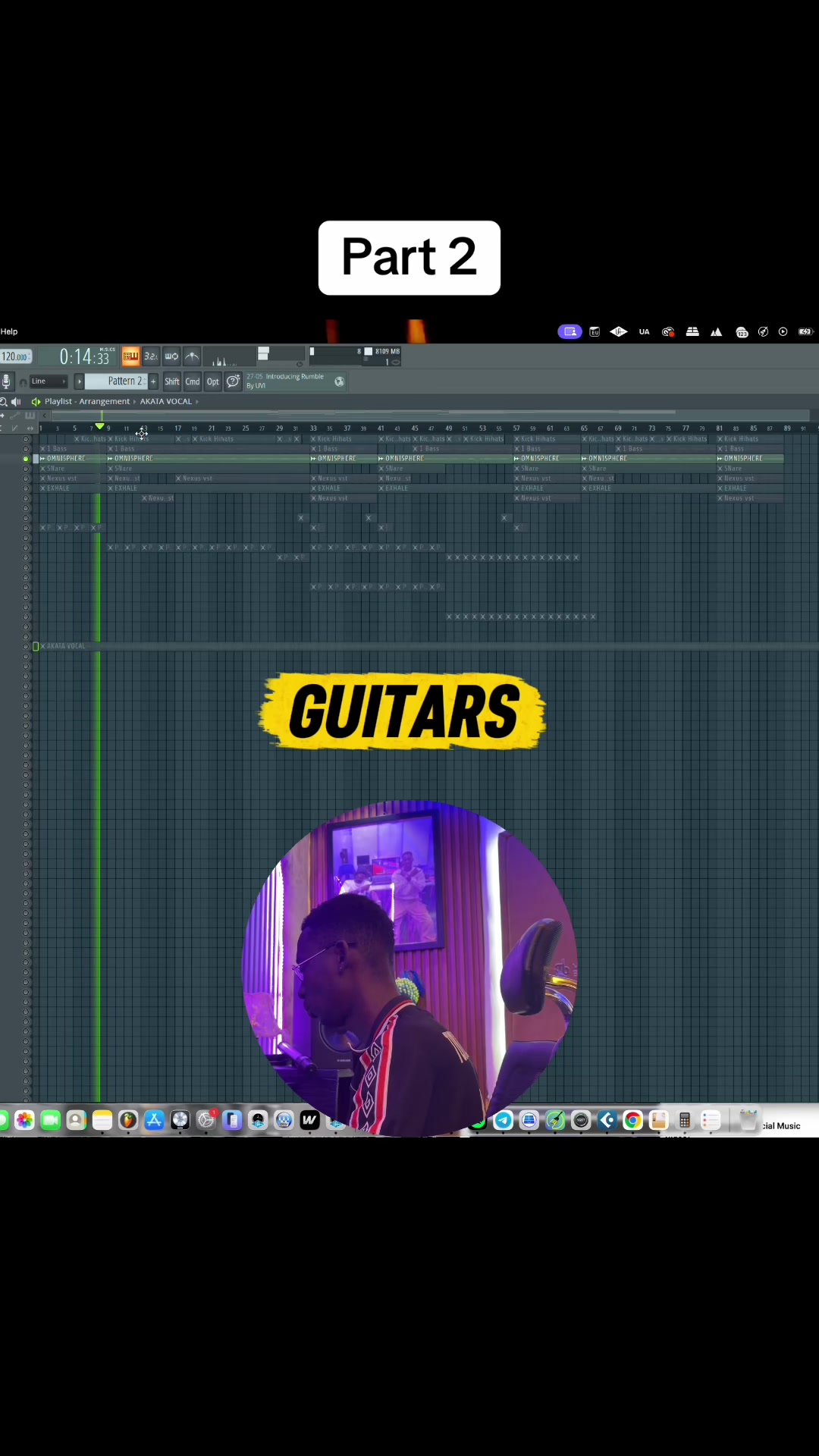Screen dimensions: 819x1456
Task: Click the green playhead marker on timeline
Action: tap(99, 427)
